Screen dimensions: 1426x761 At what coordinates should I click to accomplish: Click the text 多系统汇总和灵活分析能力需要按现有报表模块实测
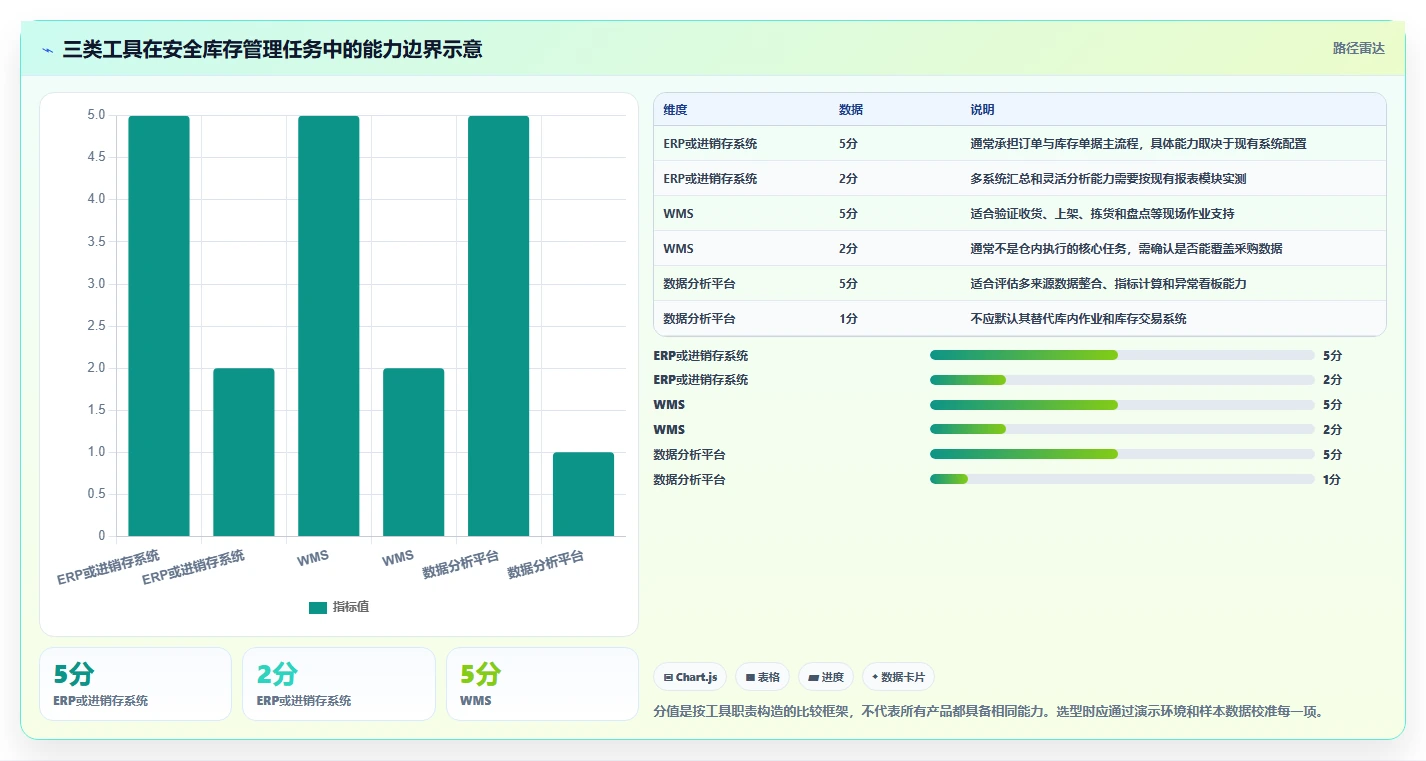(x=1108, y=179)
